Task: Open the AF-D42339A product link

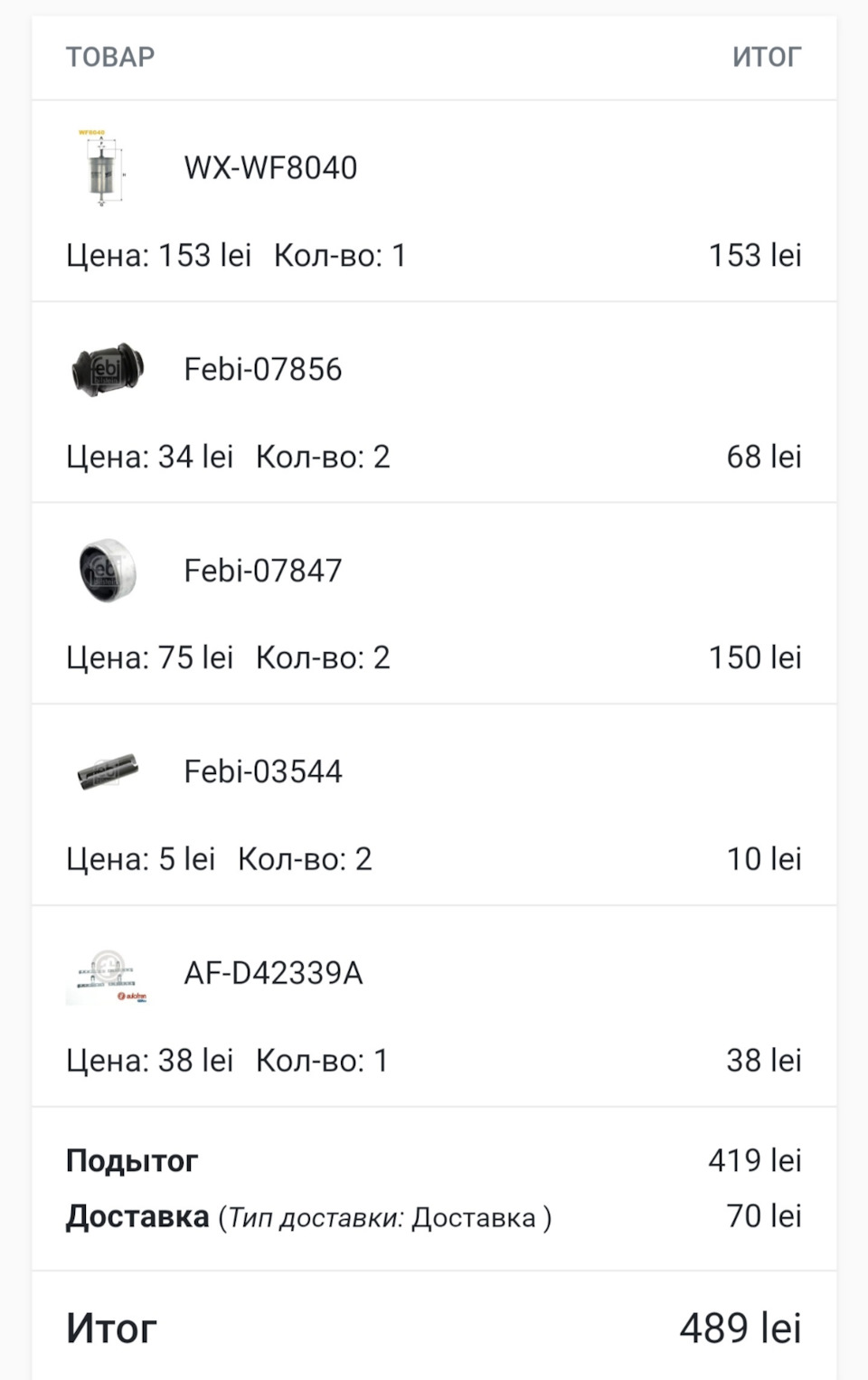Action: coord(273,973)
